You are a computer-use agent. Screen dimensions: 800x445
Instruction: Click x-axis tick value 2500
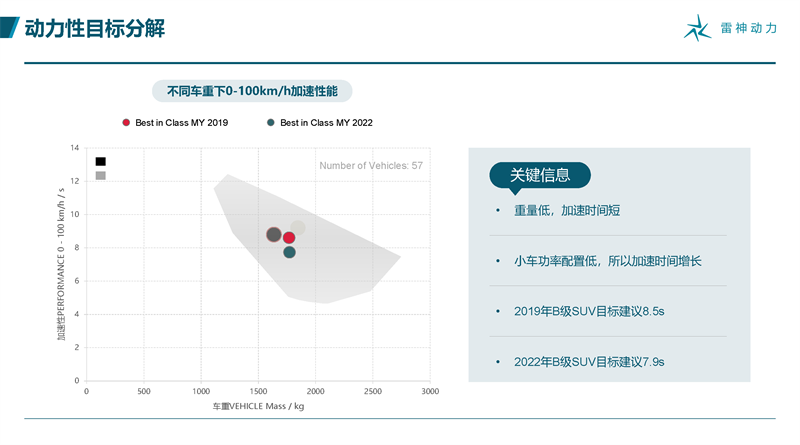point(372,391)
